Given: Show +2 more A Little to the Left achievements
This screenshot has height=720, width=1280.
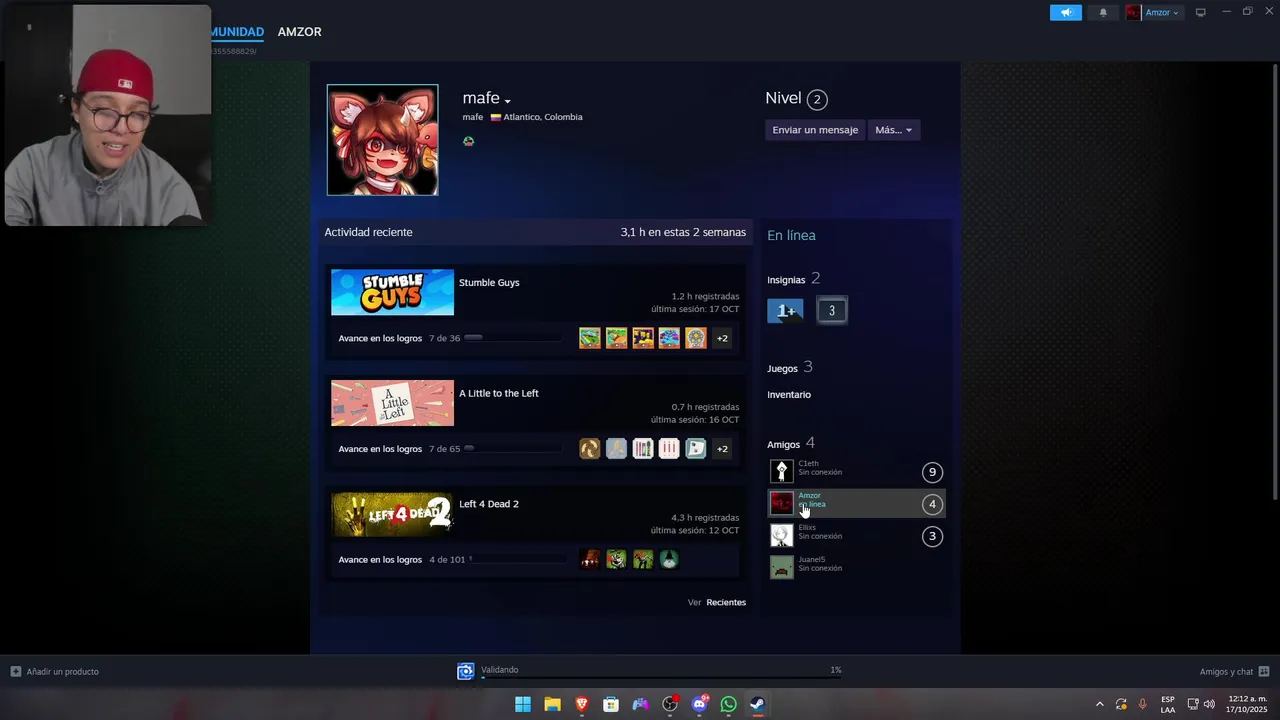Looking at the screenshot, I should coord(722,449).
